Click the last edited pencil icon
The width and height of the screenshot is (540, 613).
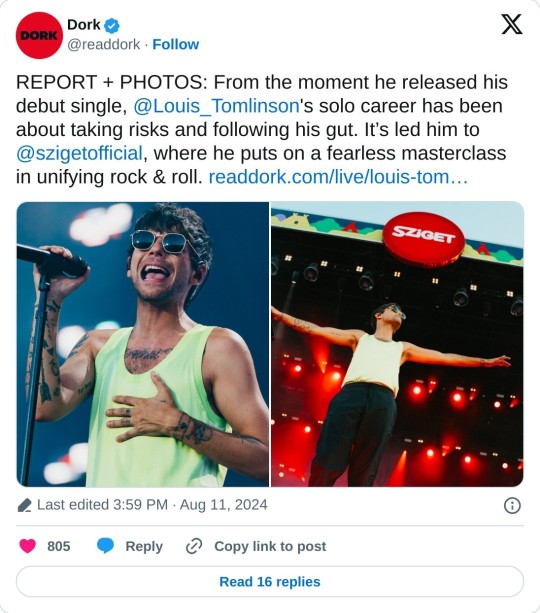click(25, 505)
